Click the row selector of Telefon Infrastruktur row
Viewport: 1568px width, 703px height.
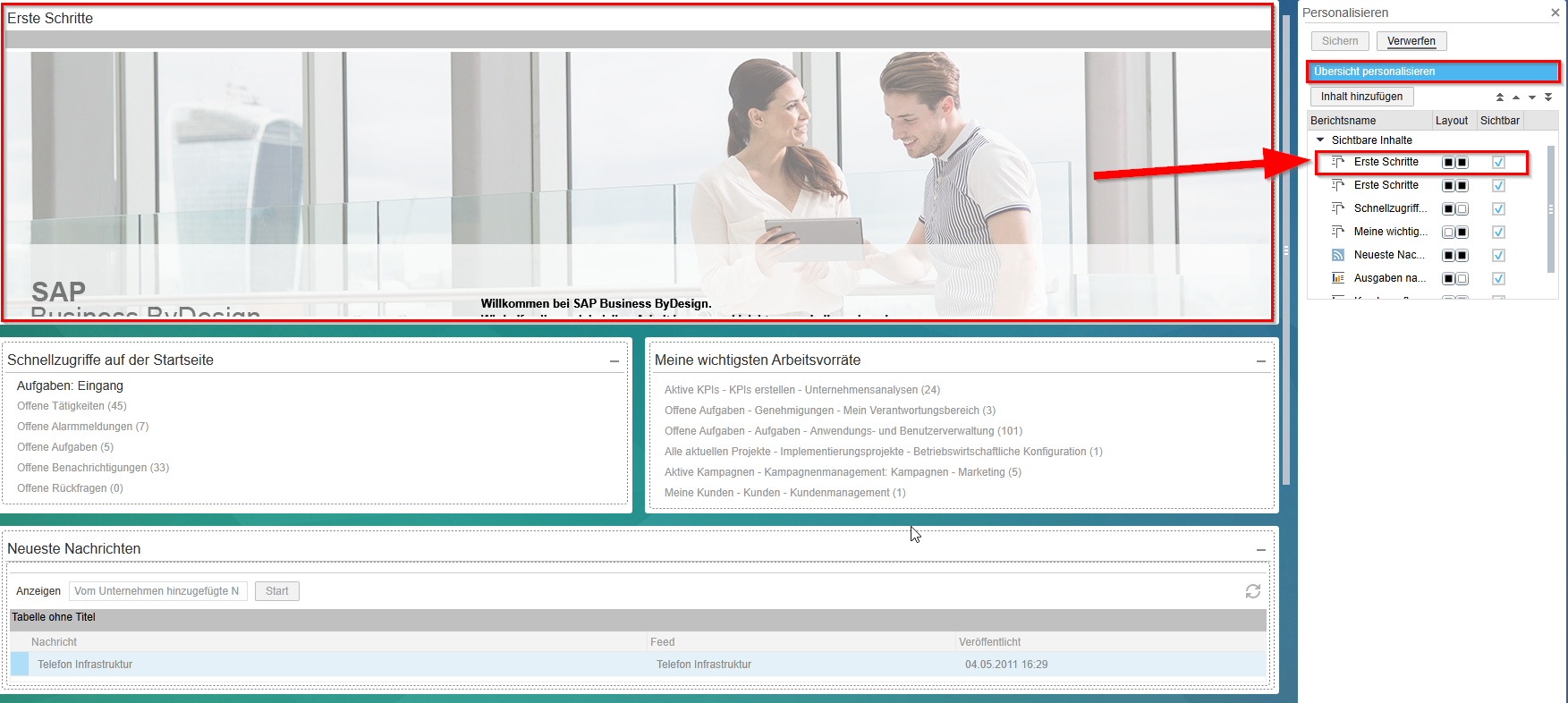[20, 665]
